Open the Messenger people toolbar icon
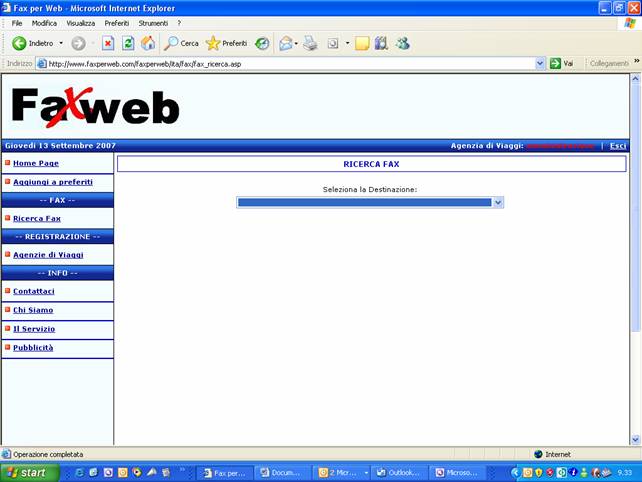The height and width of the screenshot is (482, 642). click(x=402, y=43)
